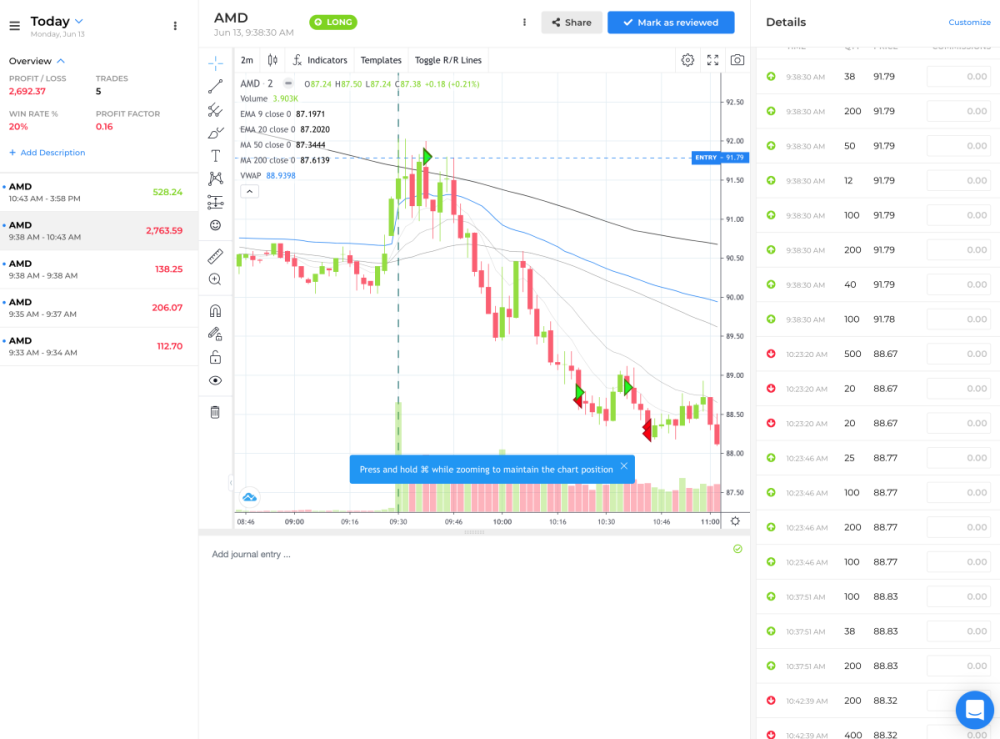Open candlestick chart style selector
This screenshot has height=739, width=1000.
[272, 60]
